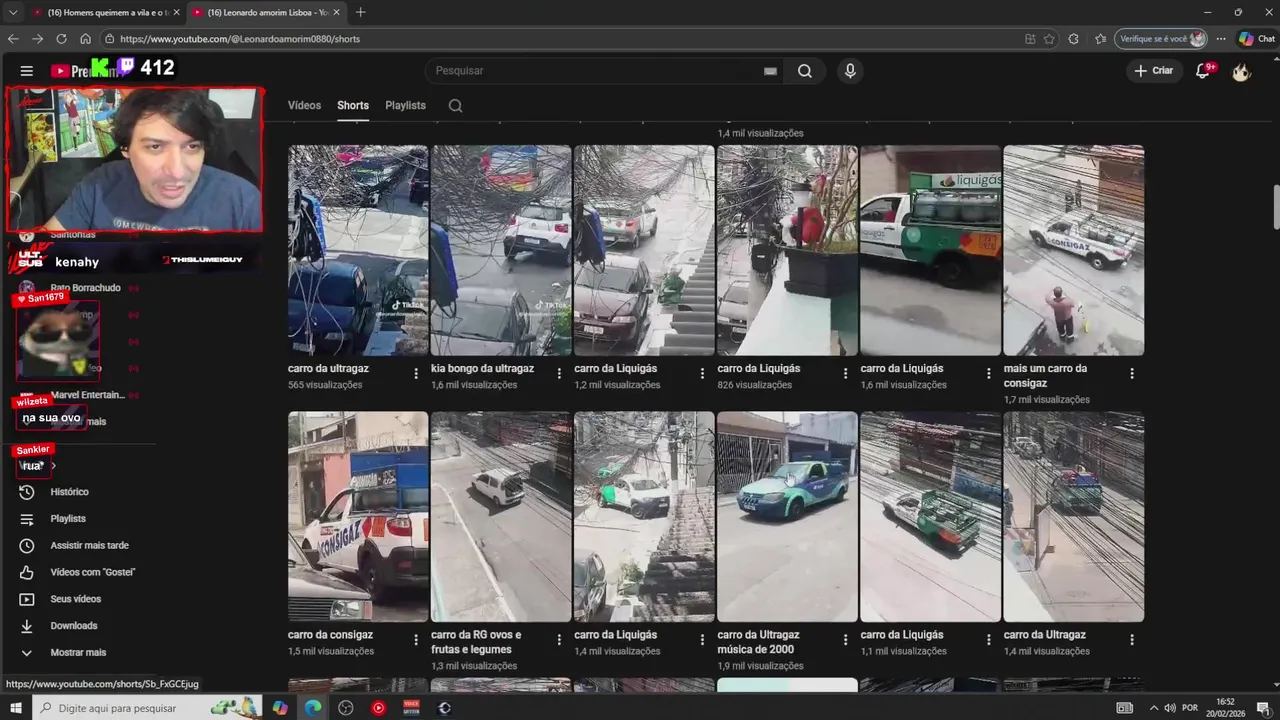The width and height of the screenshot is (1280, 720).
Task: Open 'Seus vídeos' in sidebar
Action: [x=78, y=599]
